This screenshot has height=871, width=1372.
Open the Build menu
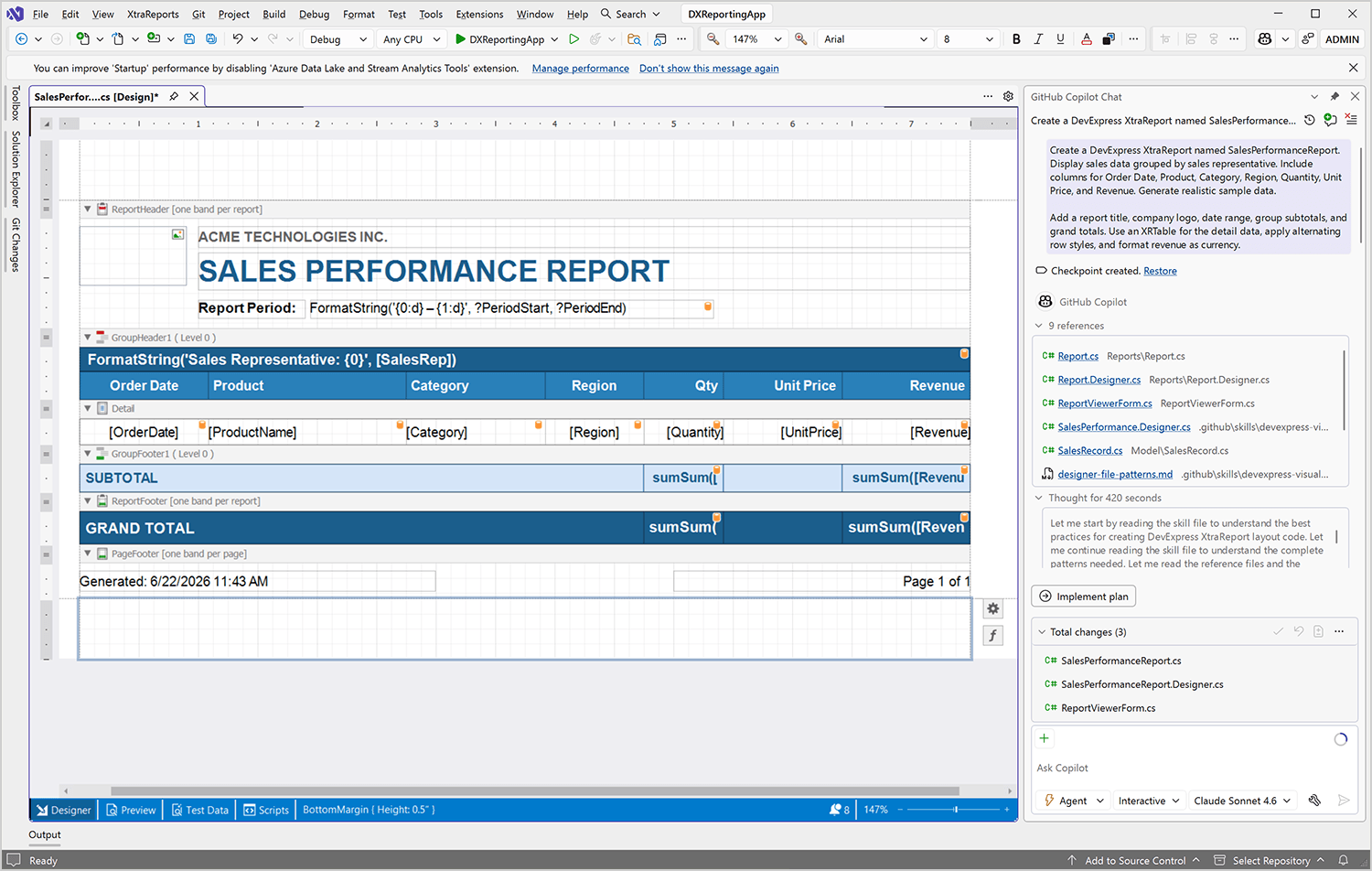pos(273,14)
